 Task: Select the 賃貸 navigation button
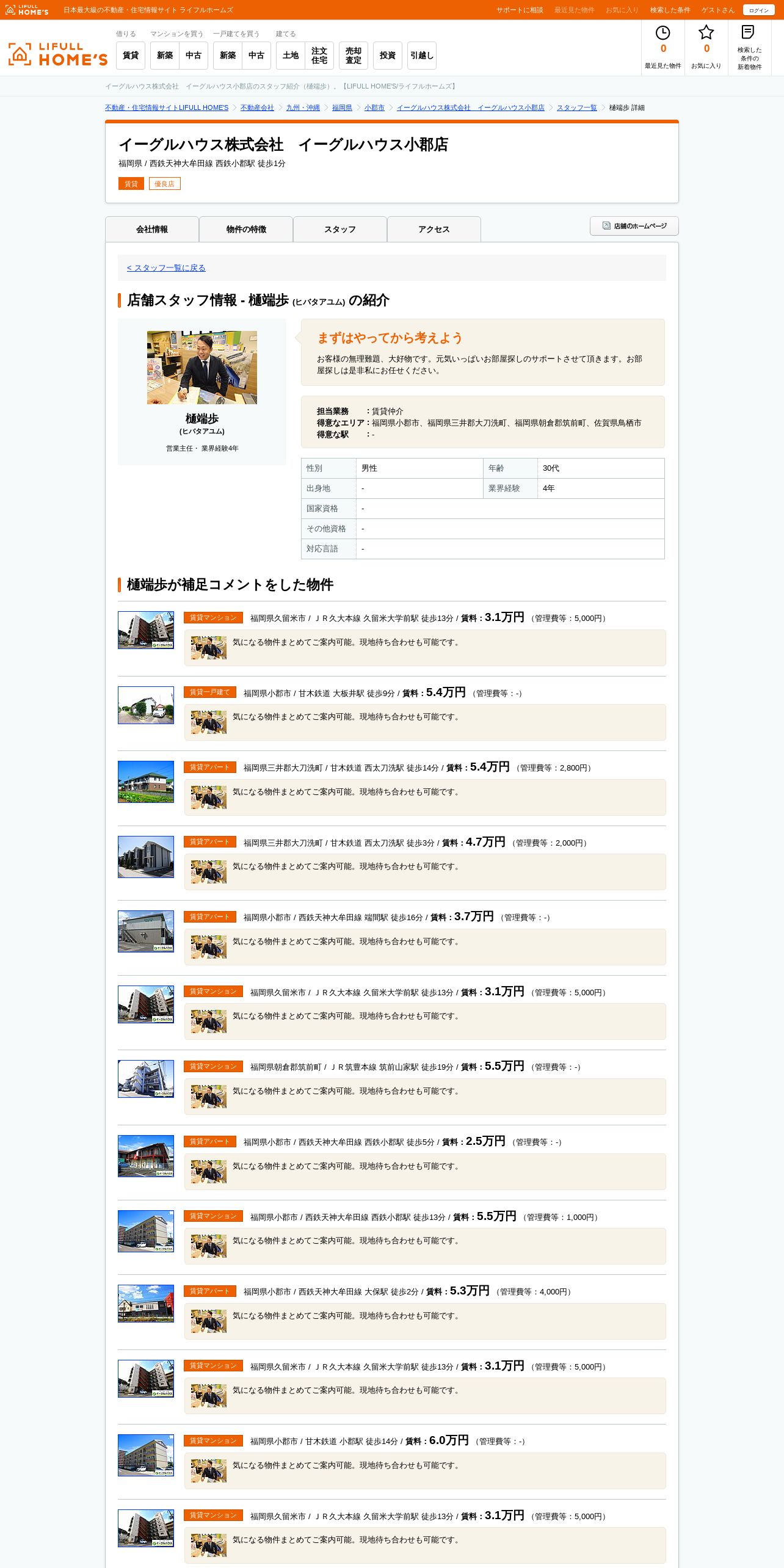pos(131,56)
